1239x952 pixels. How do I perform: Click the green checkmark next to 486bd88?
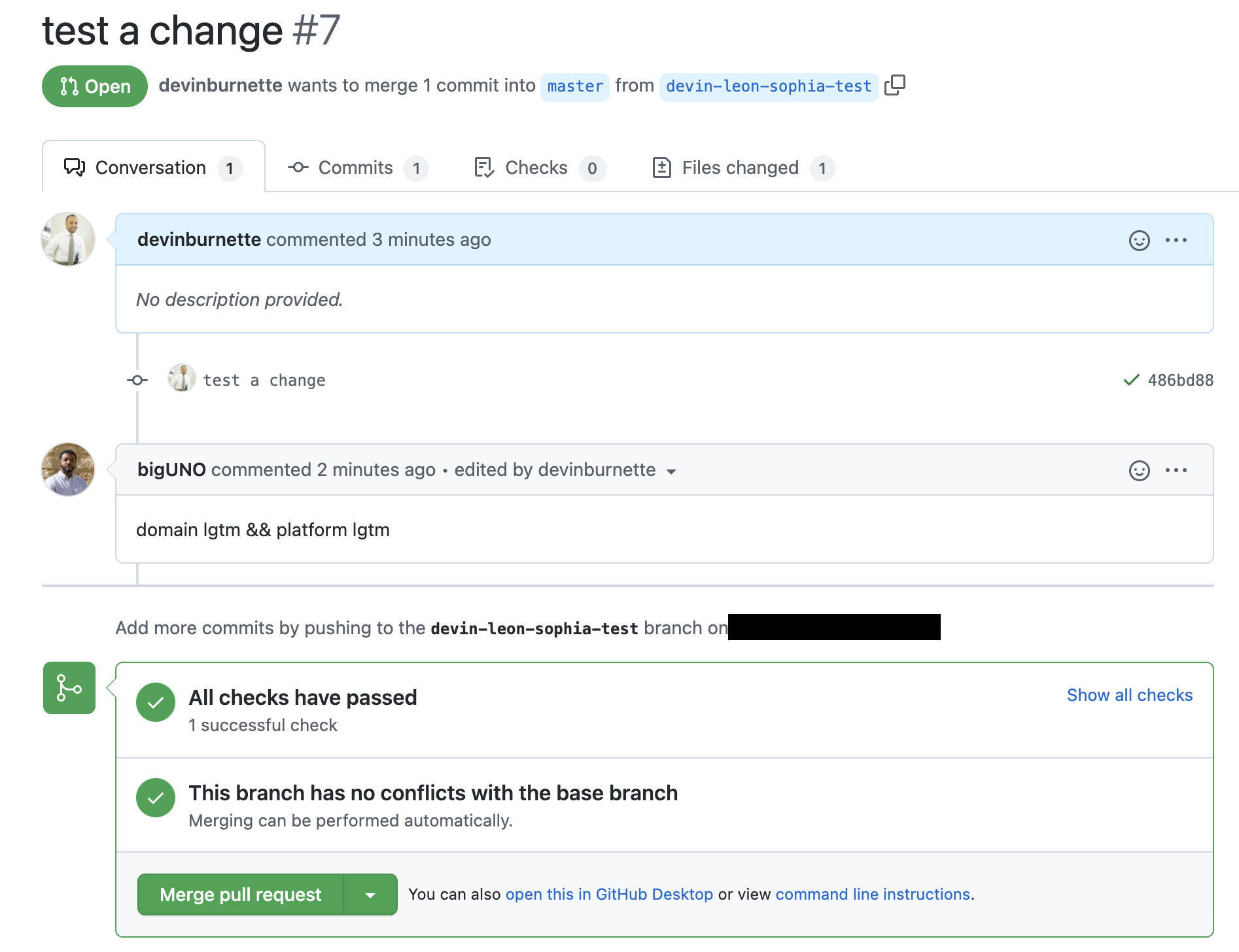pyautogui.click(x=1131, y=379)
